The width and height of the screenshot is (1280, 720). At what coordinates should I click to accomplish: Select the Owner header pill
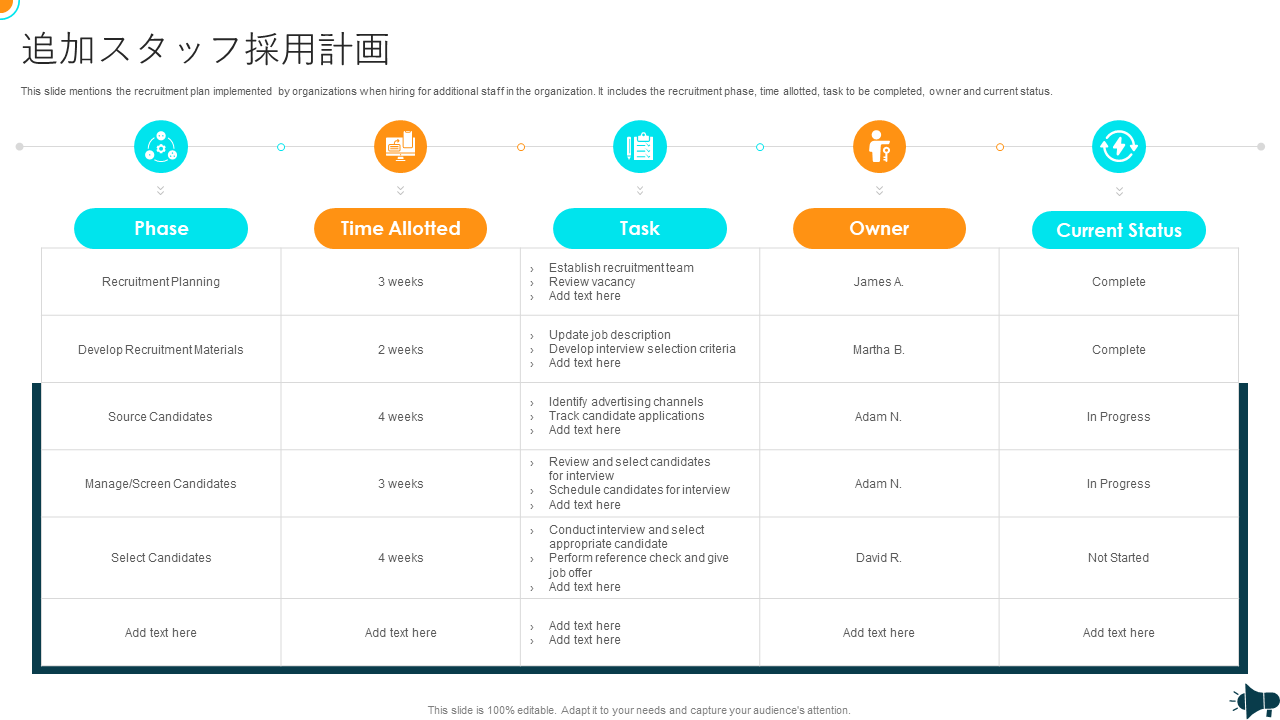879,228
